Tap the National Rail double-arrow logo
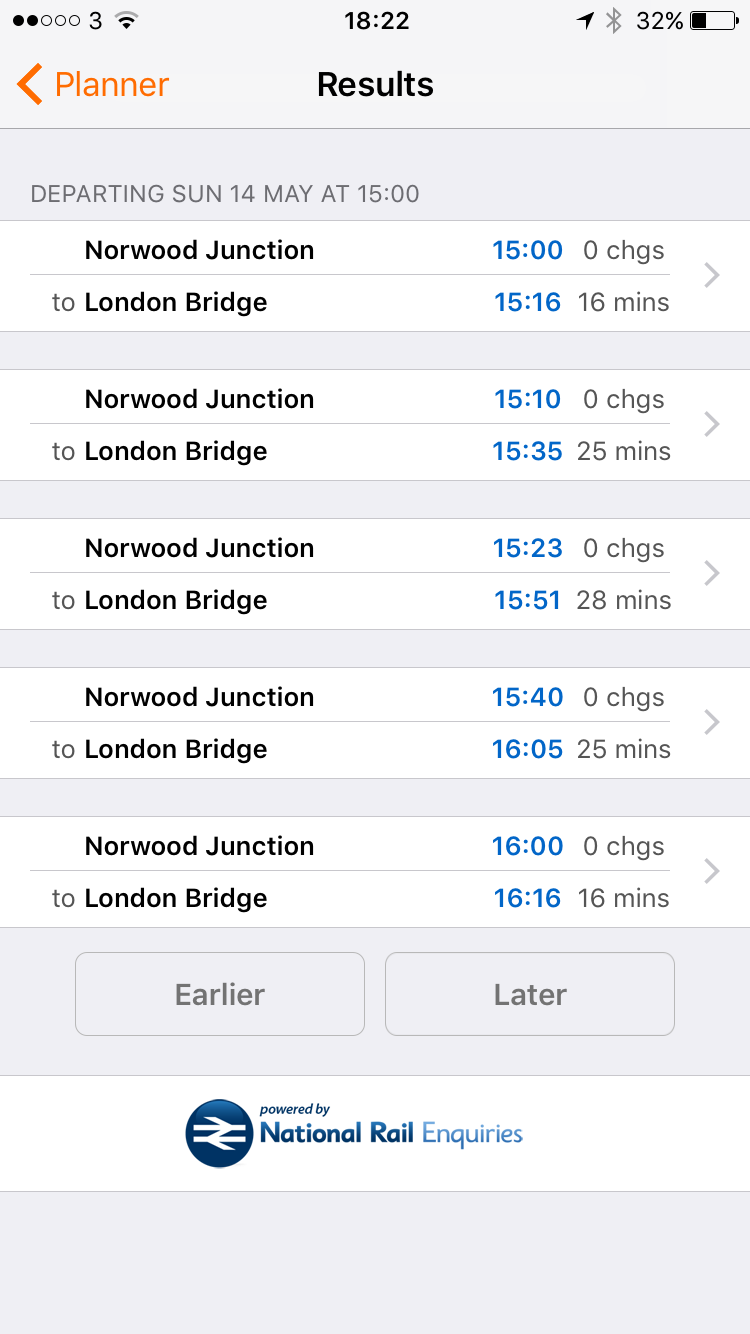This screenshot has width=750, height=1334. [219, 1133]
